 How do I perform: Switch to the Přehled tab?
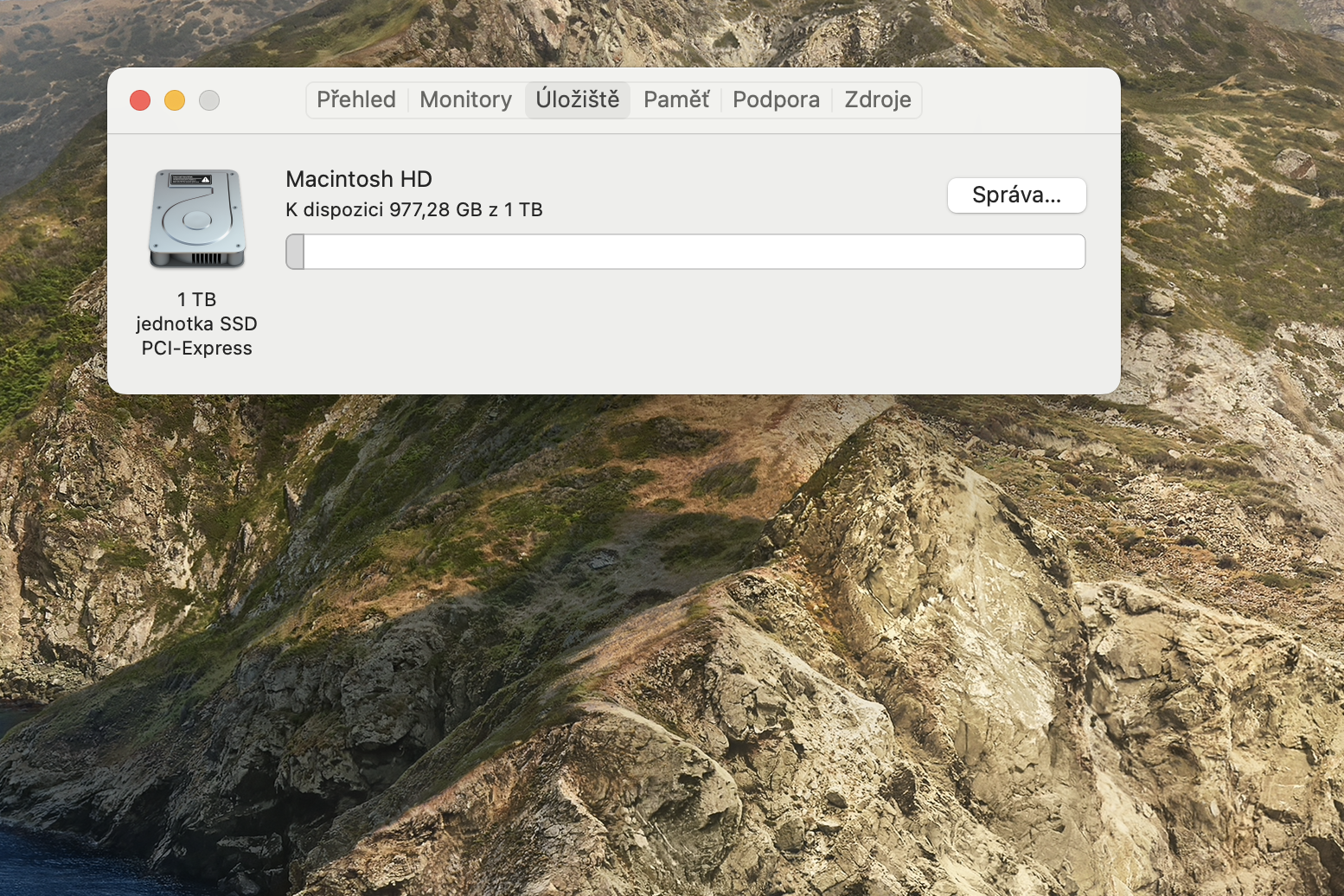click(x=356, y=99)
